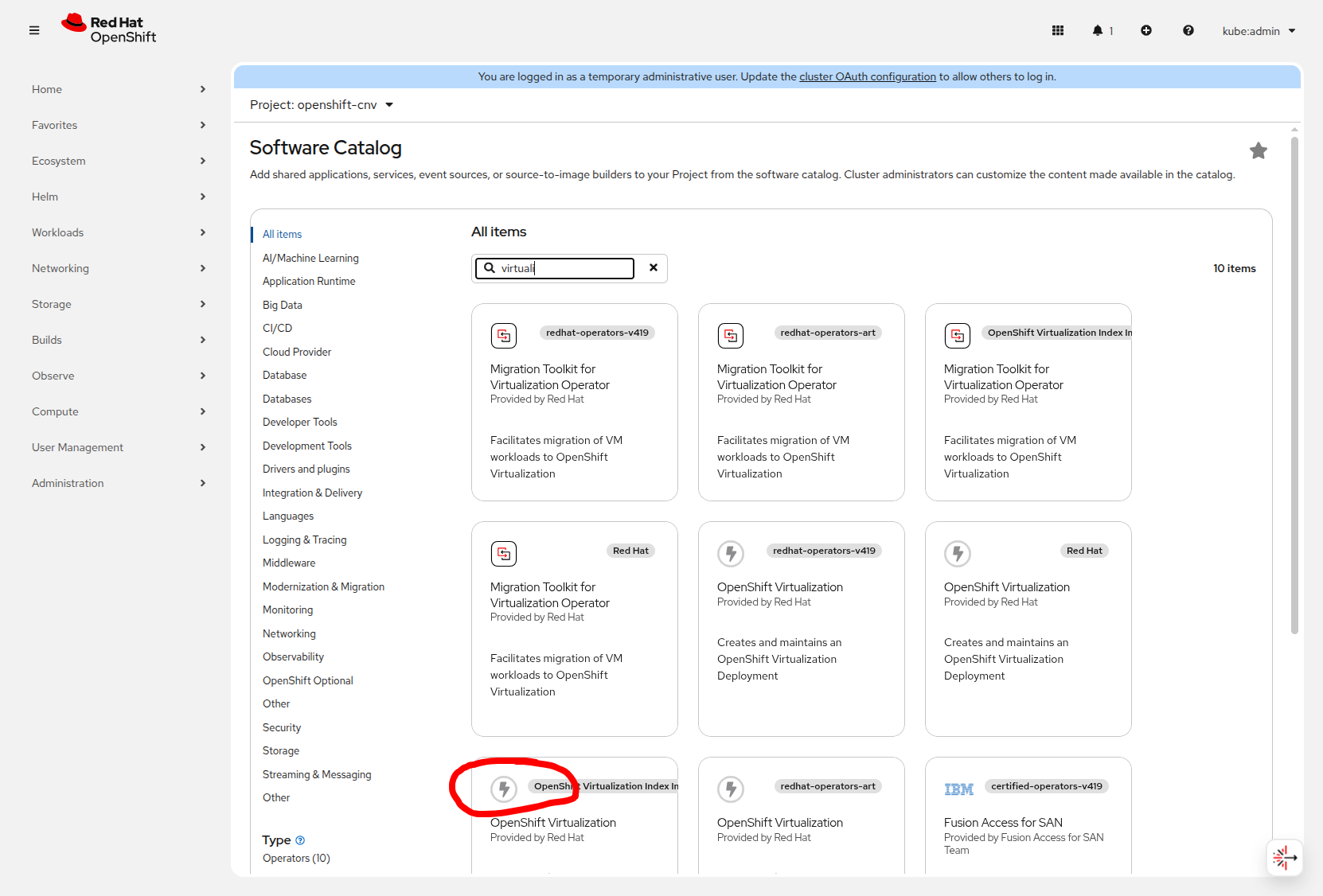Show the Monitoring category
Screen dimensions: 1323x896
pos(288,610)
